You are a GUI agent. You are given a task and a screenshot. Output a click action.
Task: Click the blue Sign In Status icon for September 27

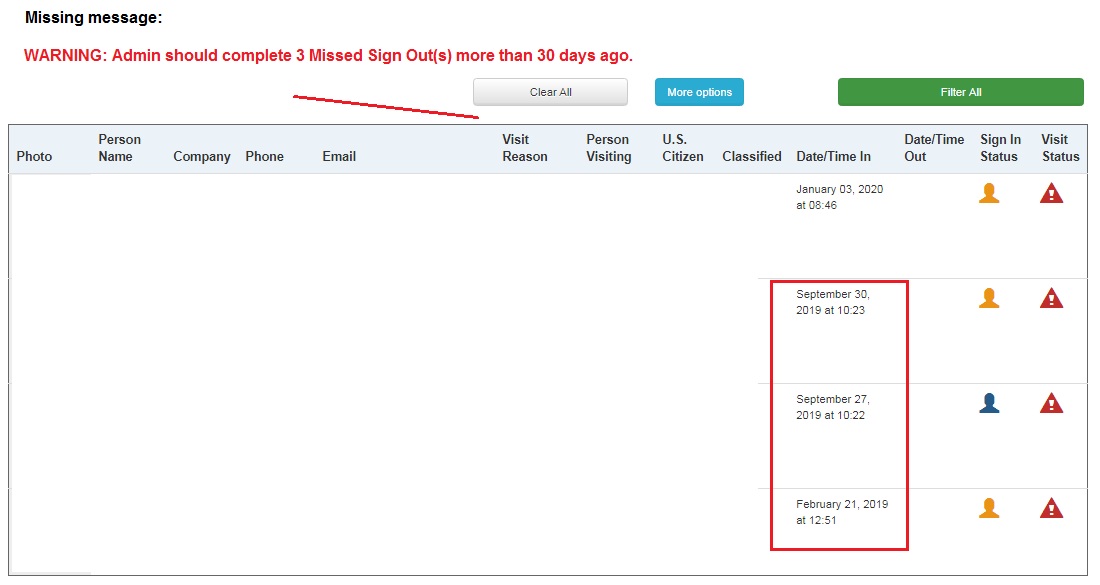point(988,402)
